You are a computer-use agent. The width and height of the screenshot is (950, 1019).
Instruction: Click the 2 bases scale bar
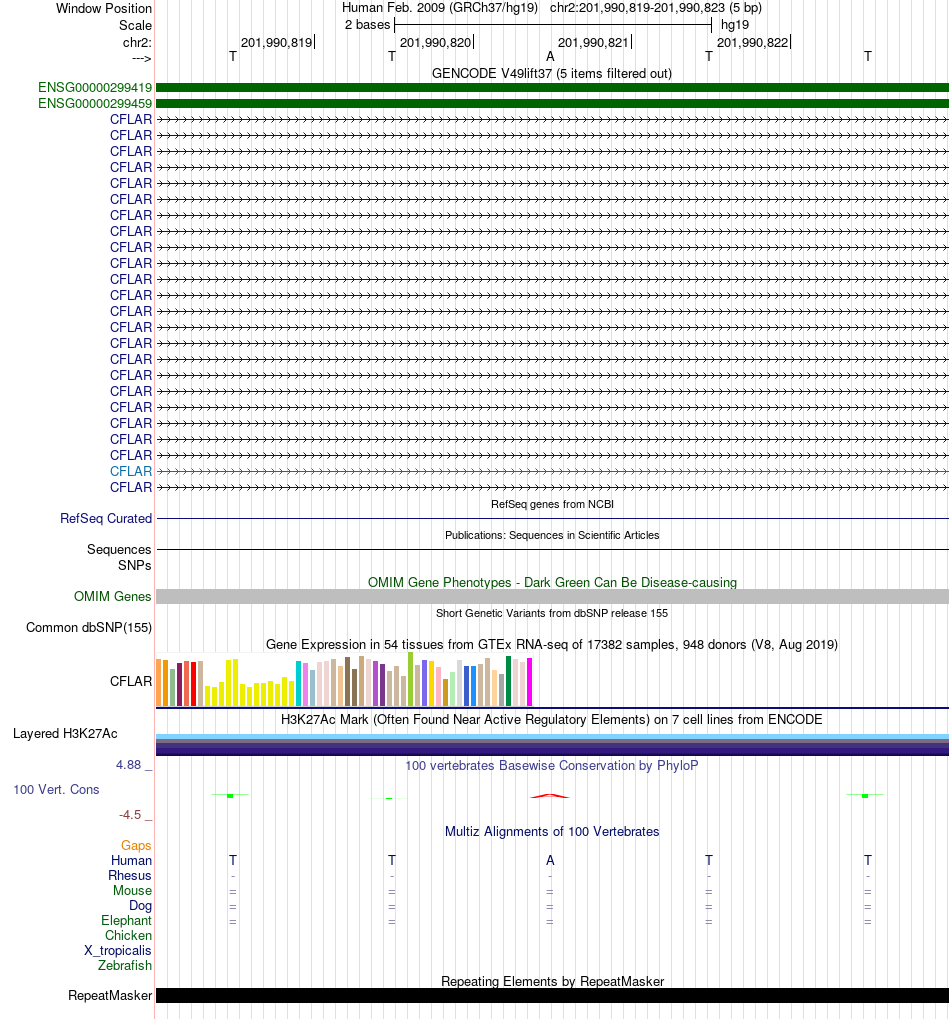point(554,25)
